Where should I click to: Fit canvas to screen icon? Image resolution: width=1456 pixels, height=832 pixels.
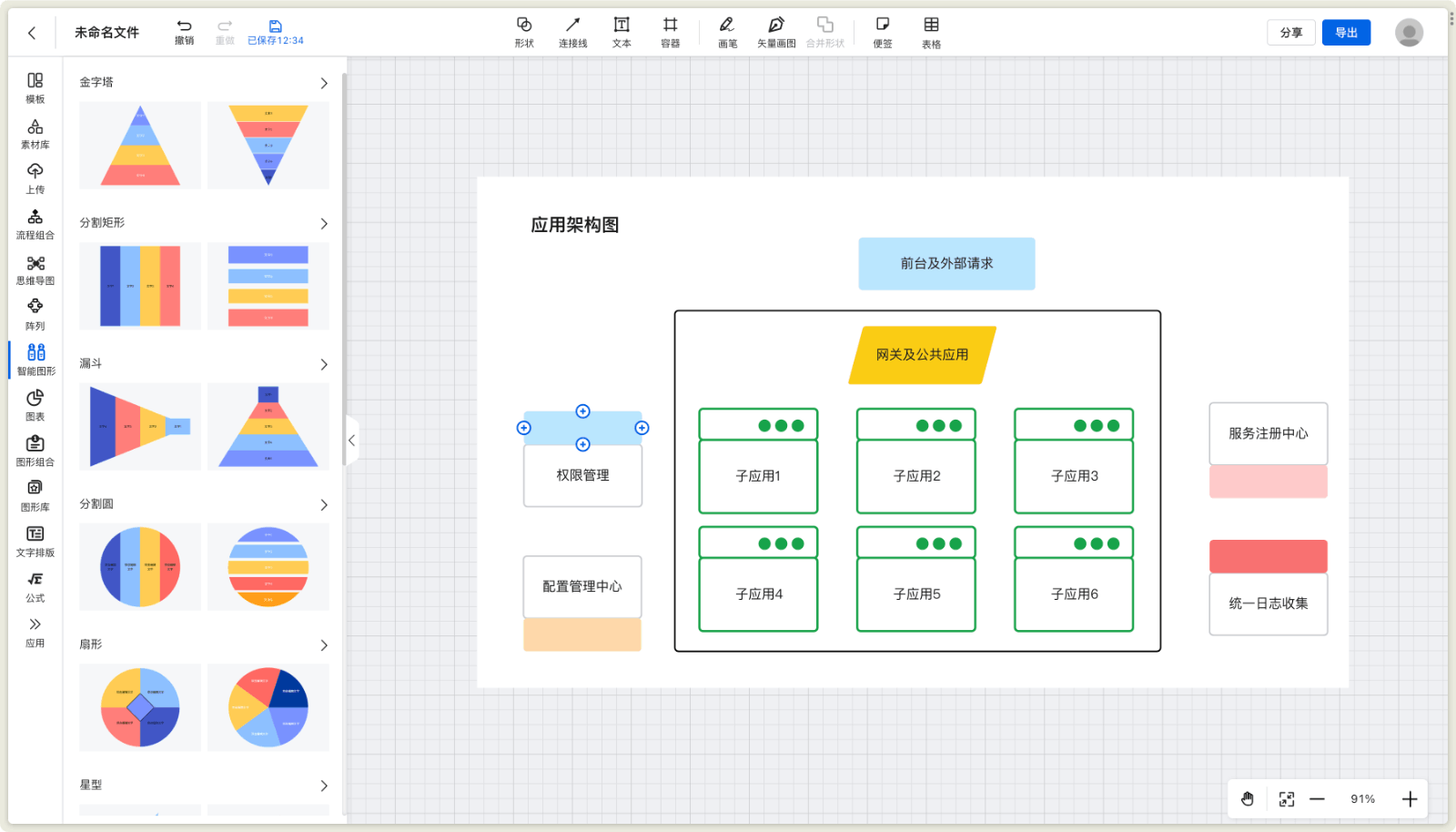point(1286,799)
